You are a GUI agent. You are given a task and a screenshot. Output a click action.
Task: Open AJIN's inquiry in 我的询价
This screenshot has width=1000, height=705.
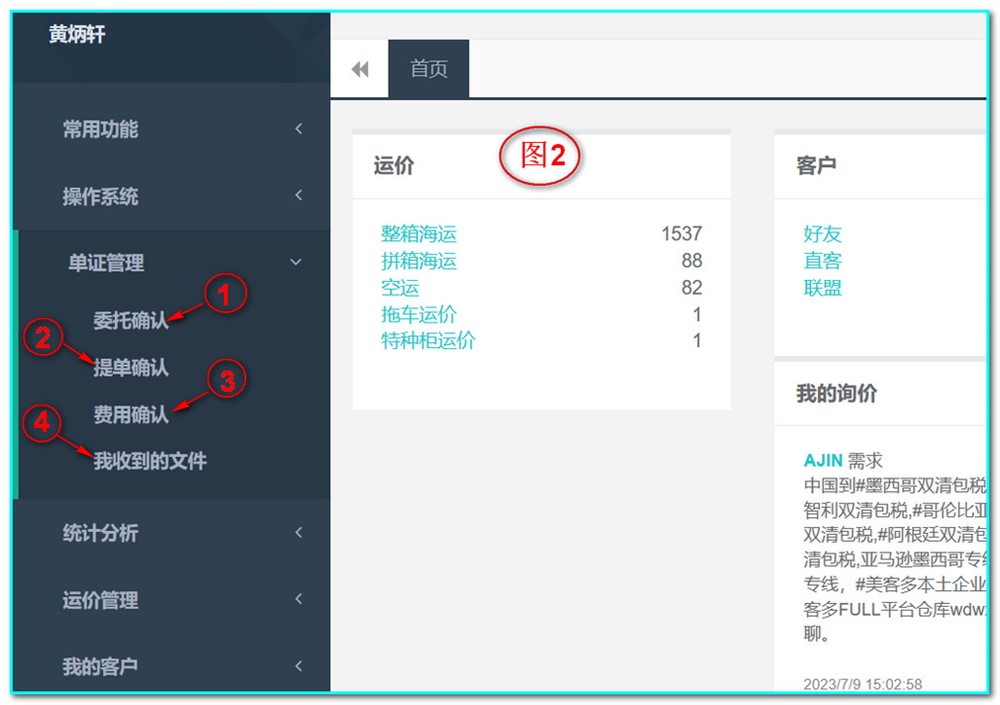tap(824, 461)
